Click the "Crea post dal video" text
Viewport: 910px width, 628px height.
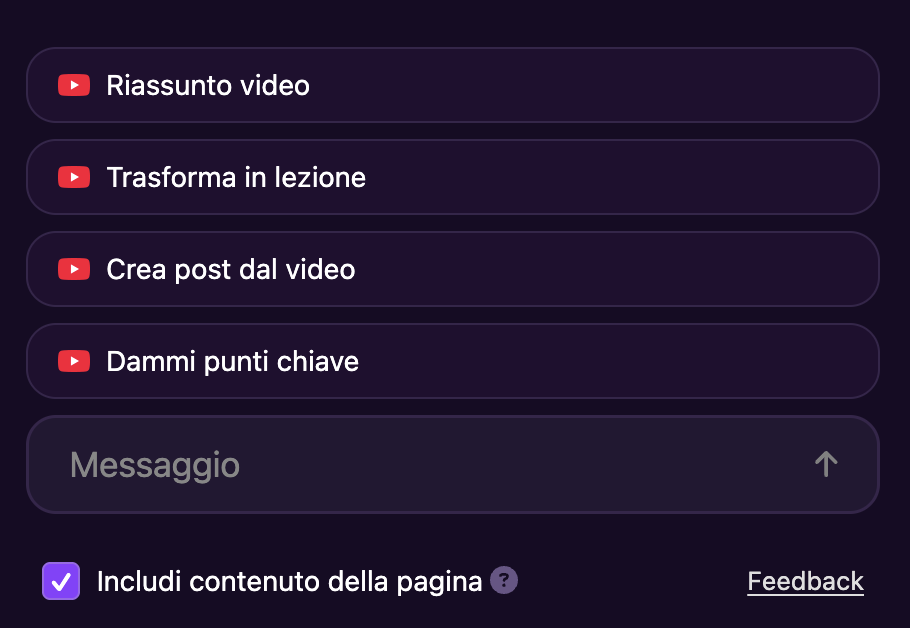[231, 270]
